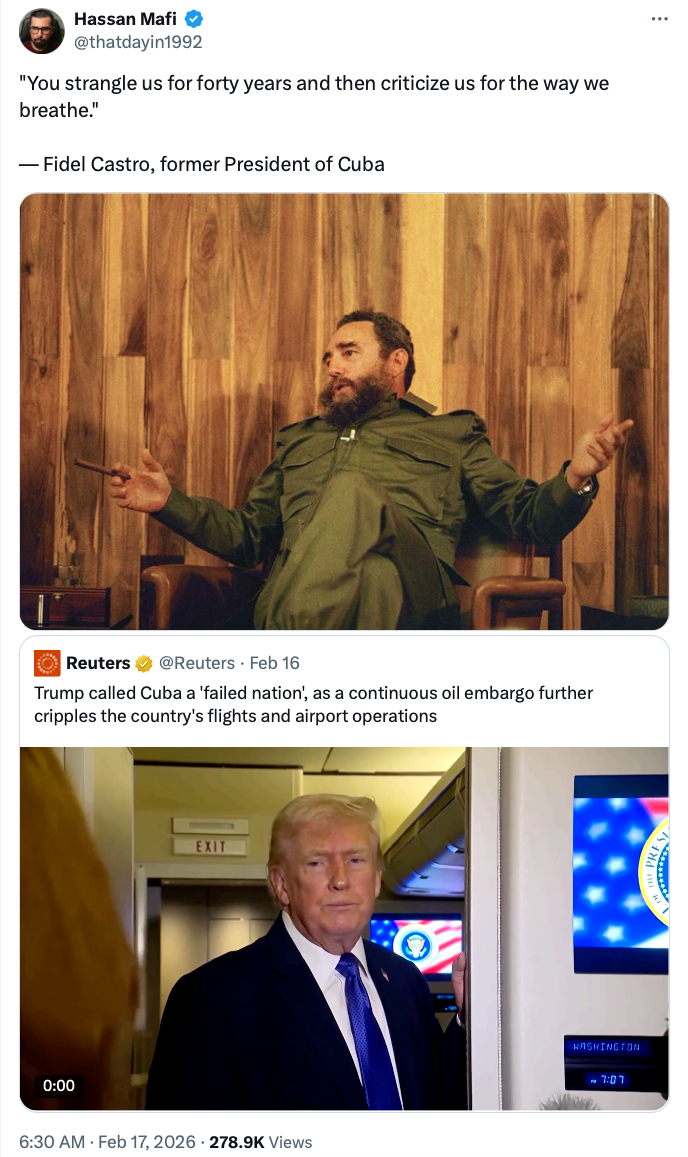Click the blue verified badge beside Hassan Mafi

(x=193, y=18)
